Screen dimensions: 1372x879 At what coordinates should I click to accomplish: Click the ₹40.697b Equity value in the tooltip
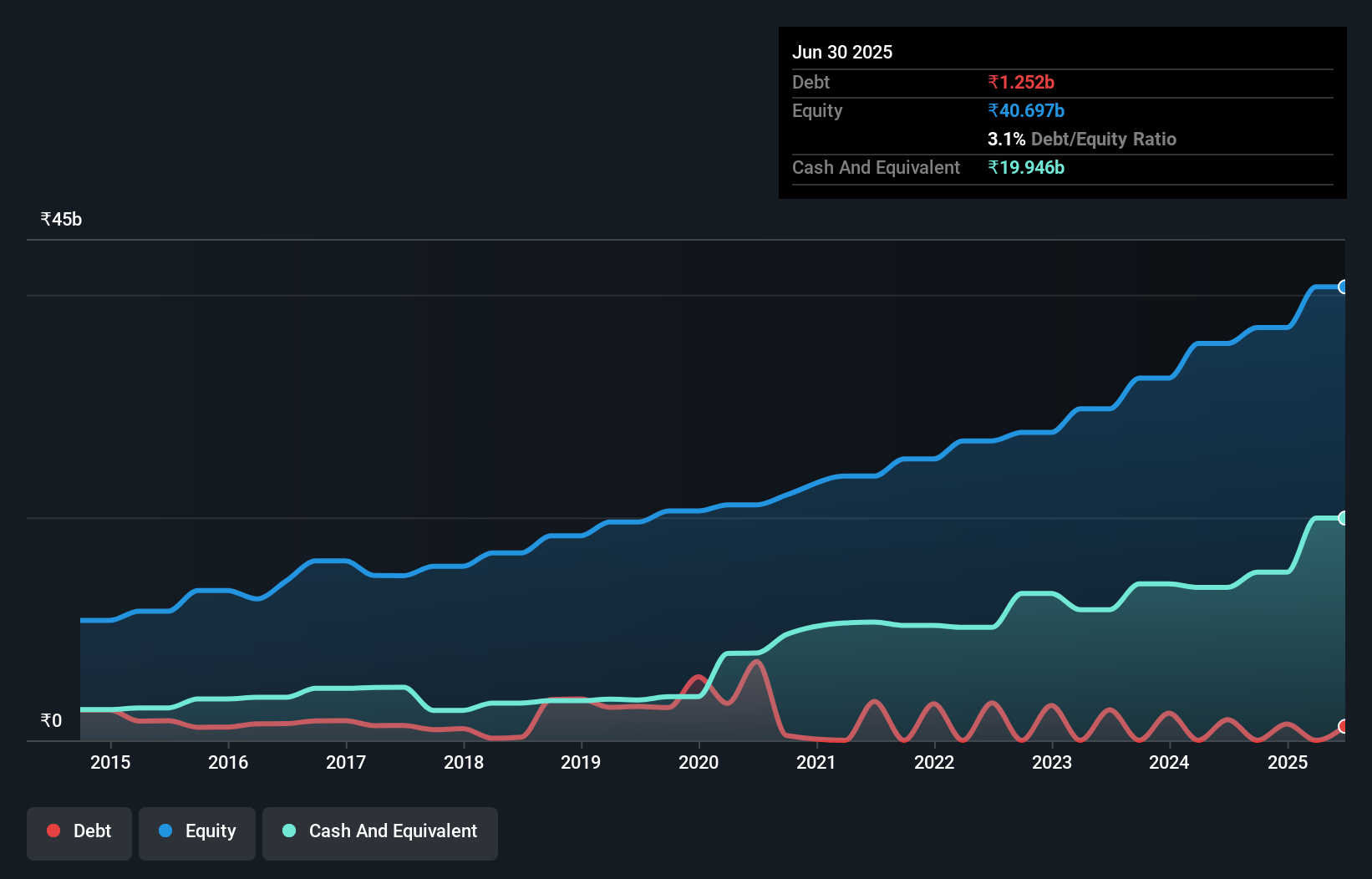pyautogui.click(x=1026, y=111)
